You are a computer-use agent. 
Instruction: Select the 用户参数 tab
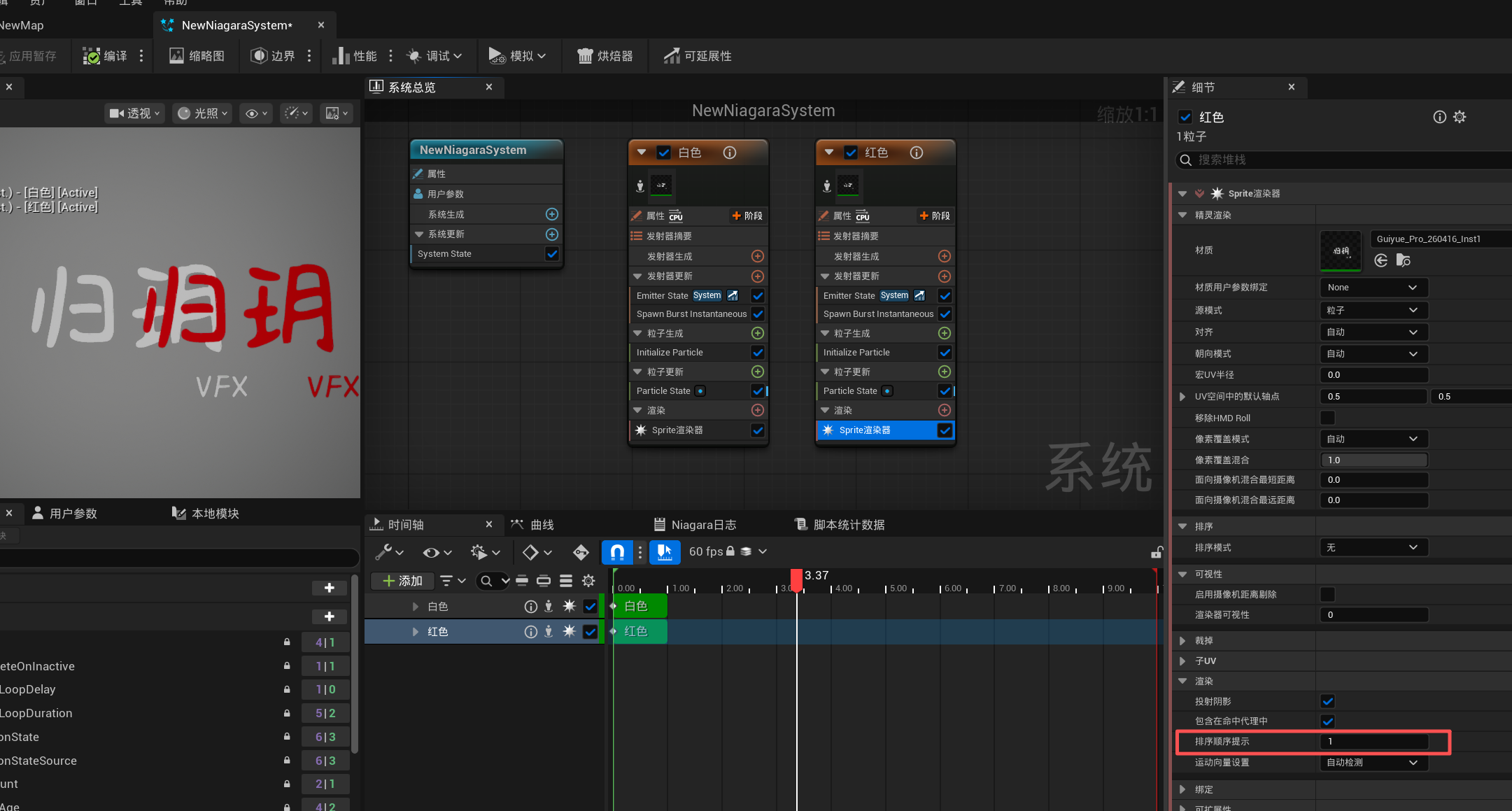(65, 514)
